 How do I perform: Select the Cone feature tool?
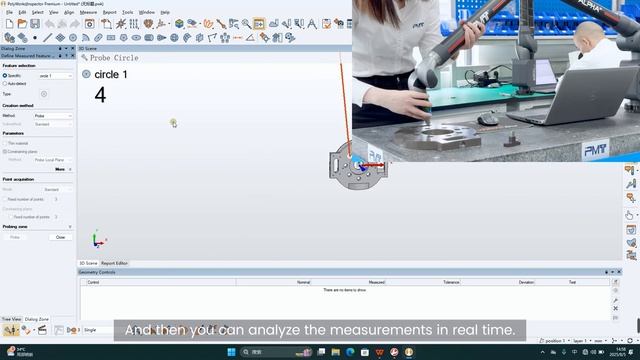click(x=162, y=38)
